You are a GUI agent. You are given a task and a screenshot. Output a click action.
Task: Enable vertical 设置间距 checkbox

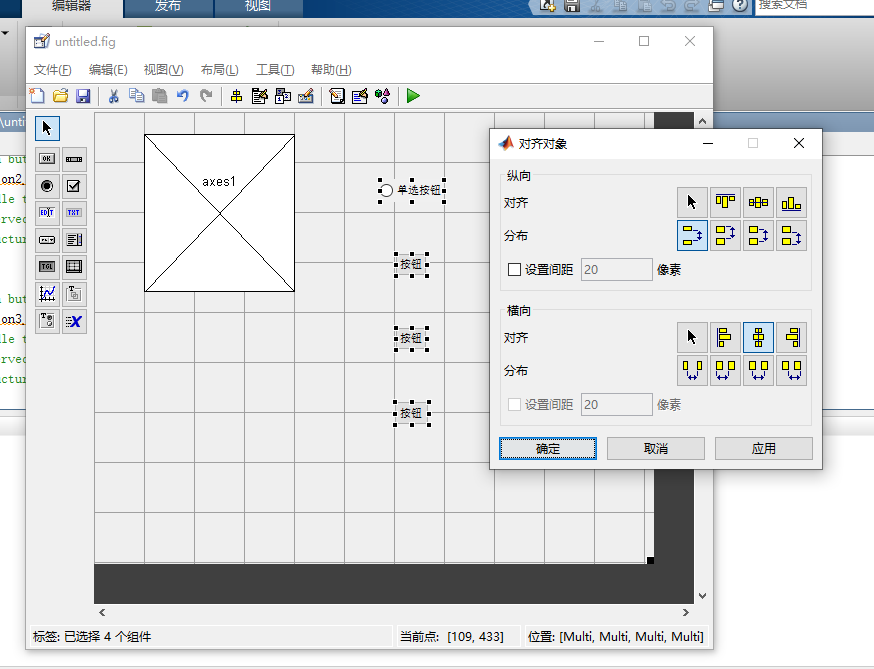point(514,270)
